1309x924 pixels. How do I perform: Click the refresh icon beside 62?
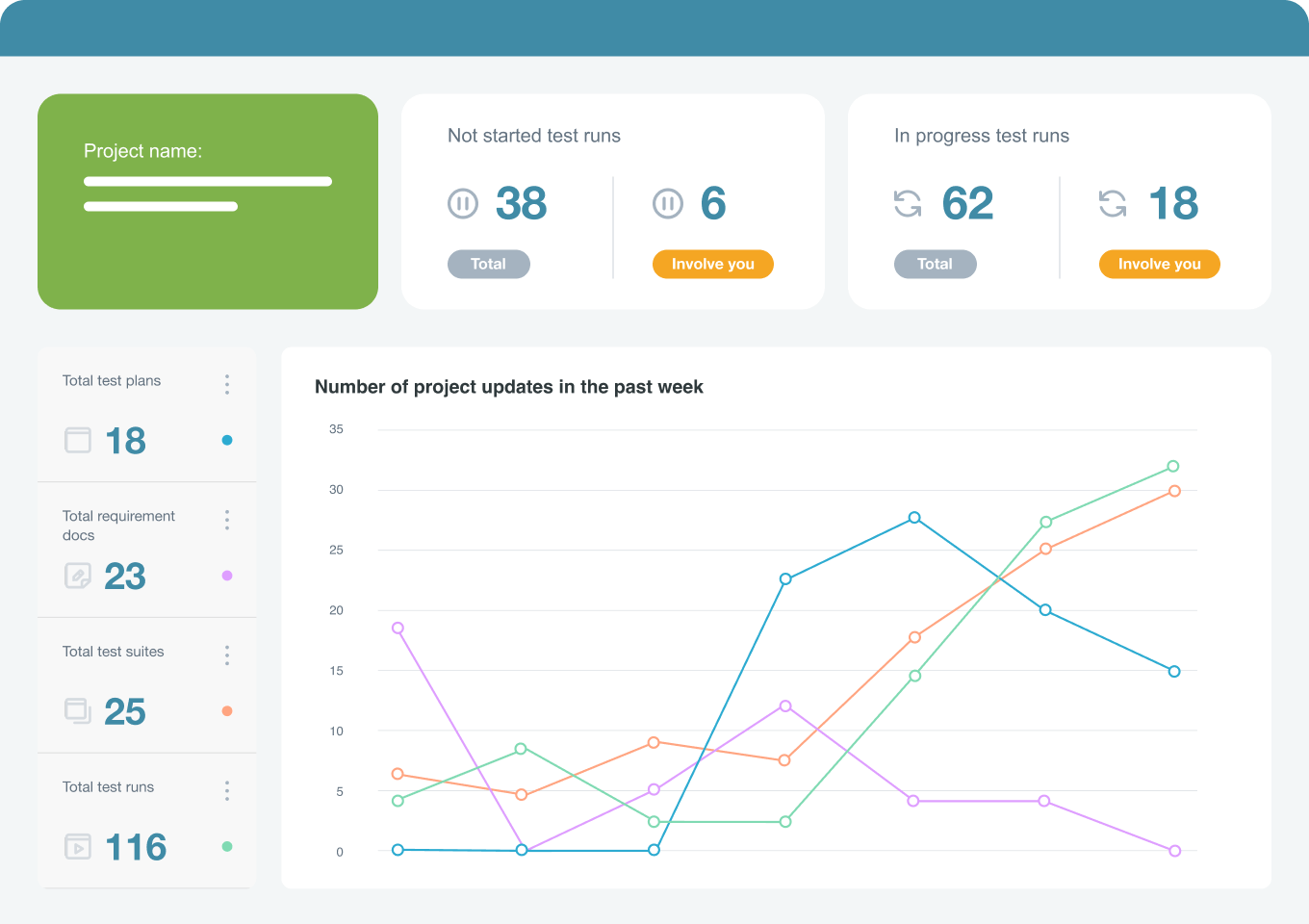click(908, 203)
